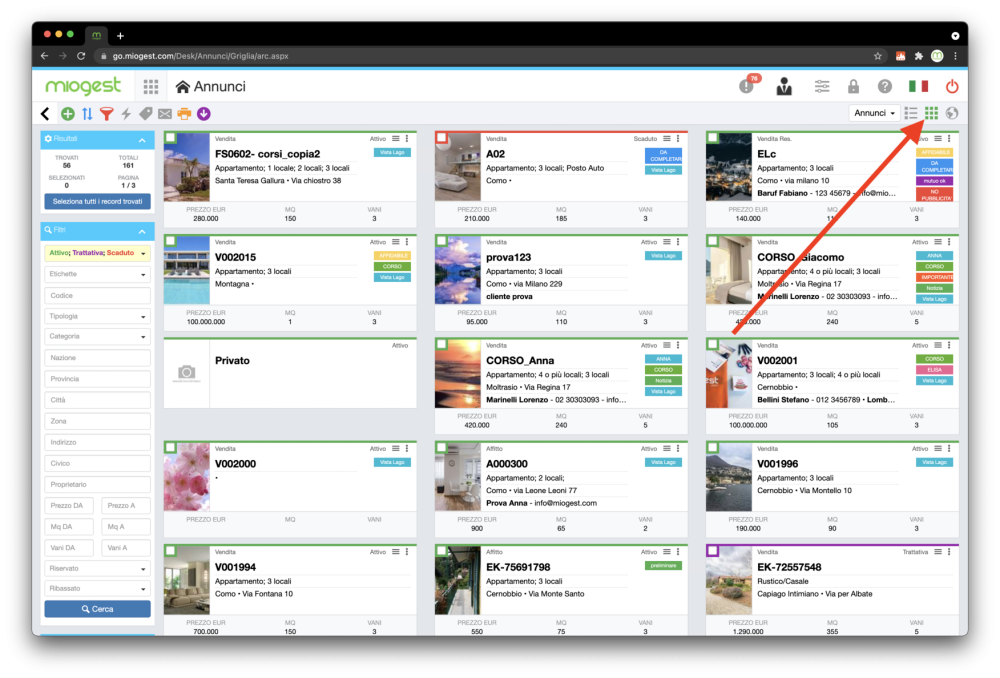Add a new listing with green plus
Viewport: 1000px width, 678px height.
pyautogui.click(x=68, y=114)
